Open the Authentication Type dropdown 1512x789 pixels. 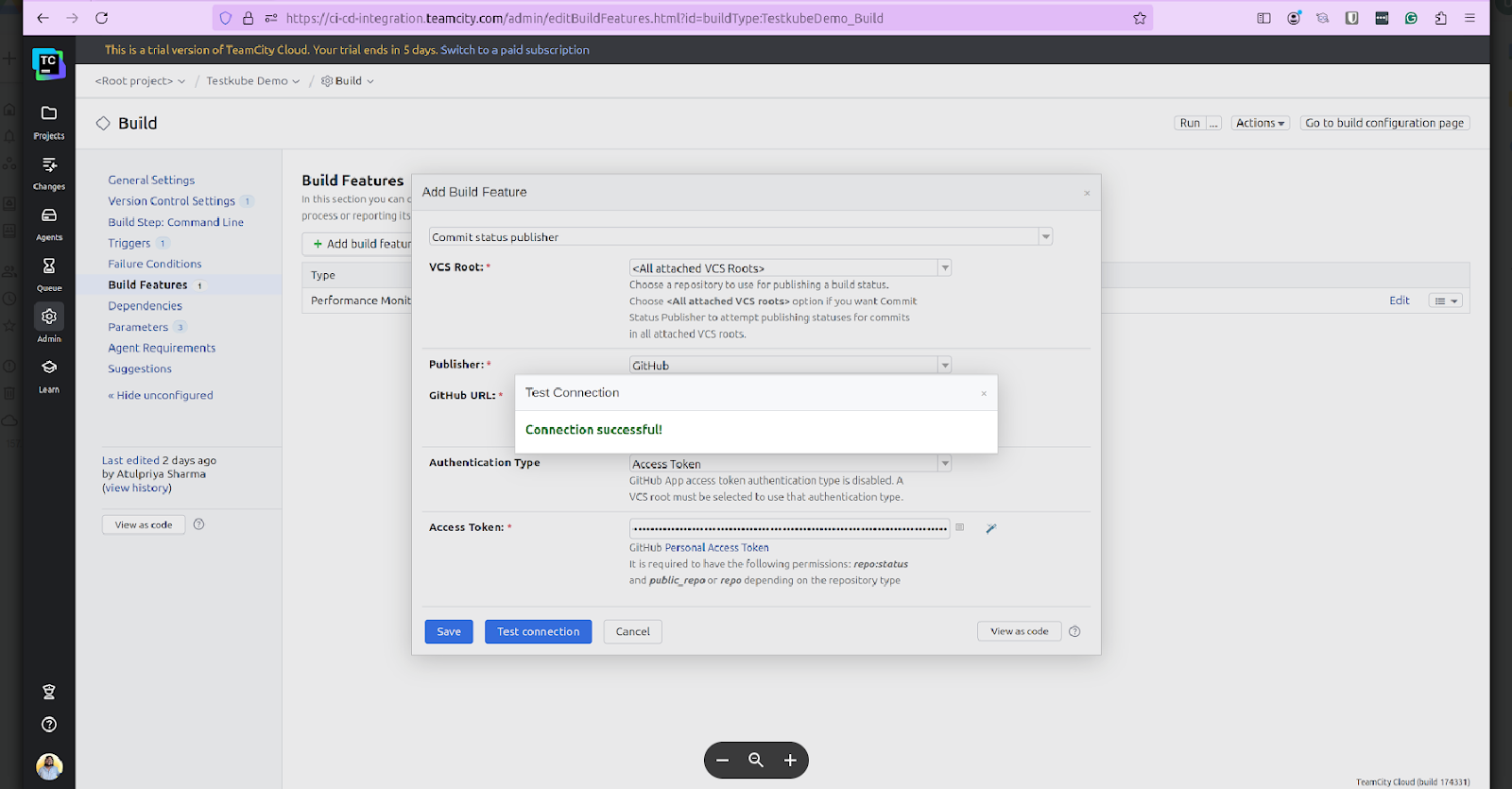790,463
